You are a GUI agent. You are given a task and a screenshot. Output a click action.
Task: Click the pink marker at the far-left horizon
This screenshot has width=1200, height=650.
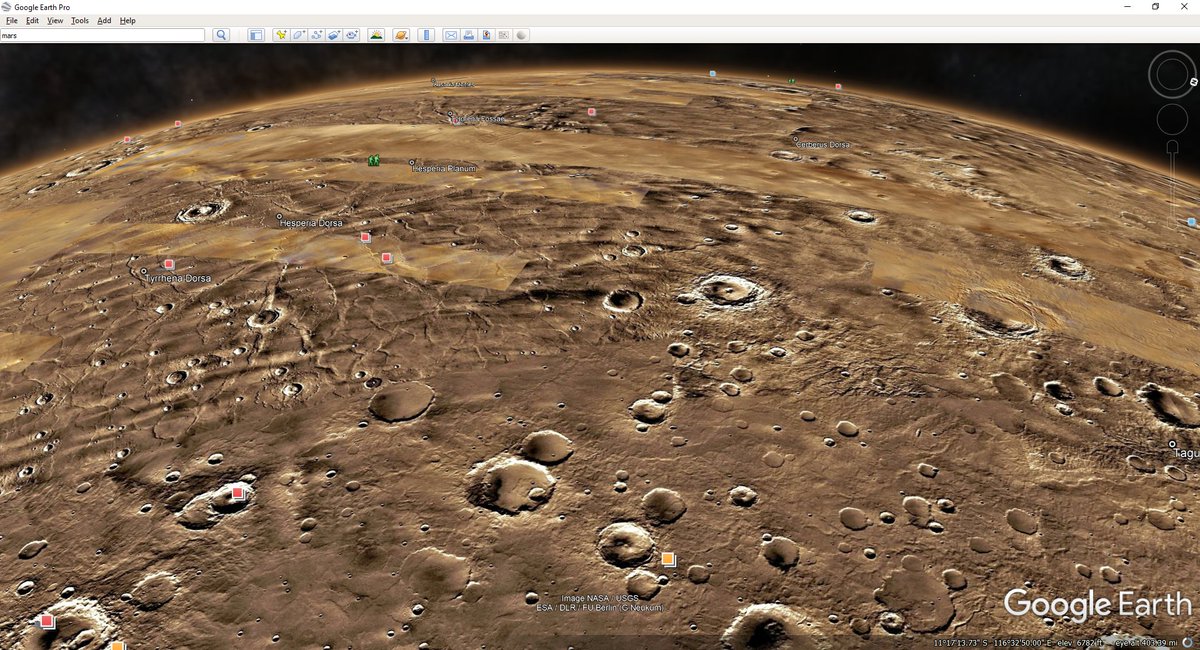coord(127,139)
